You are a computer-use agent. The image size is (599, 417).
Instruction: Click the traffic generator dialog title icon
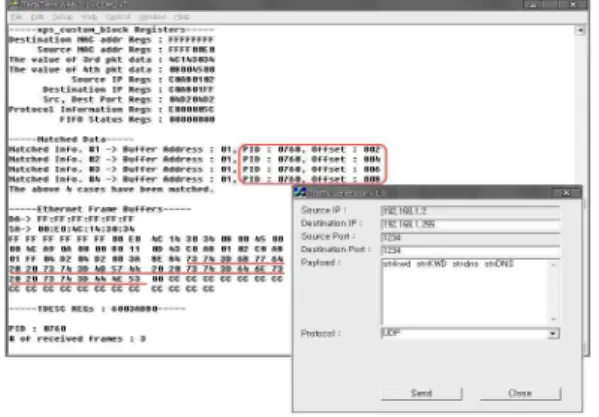300,192
